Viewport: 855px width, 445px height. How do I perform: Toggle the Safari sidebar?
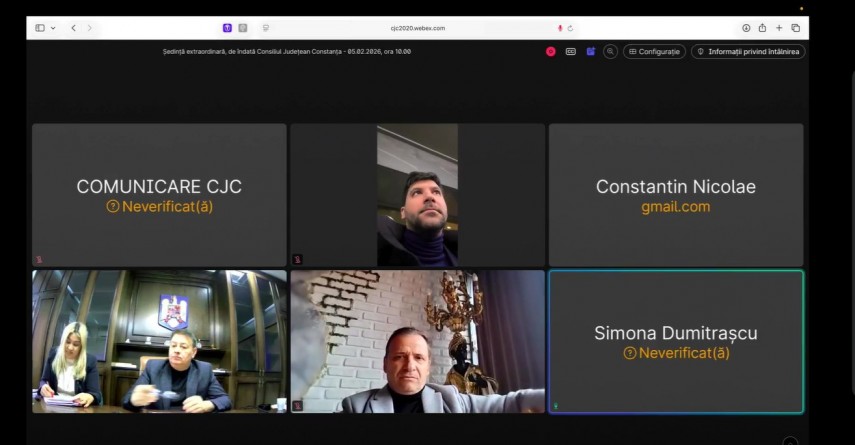40,28
